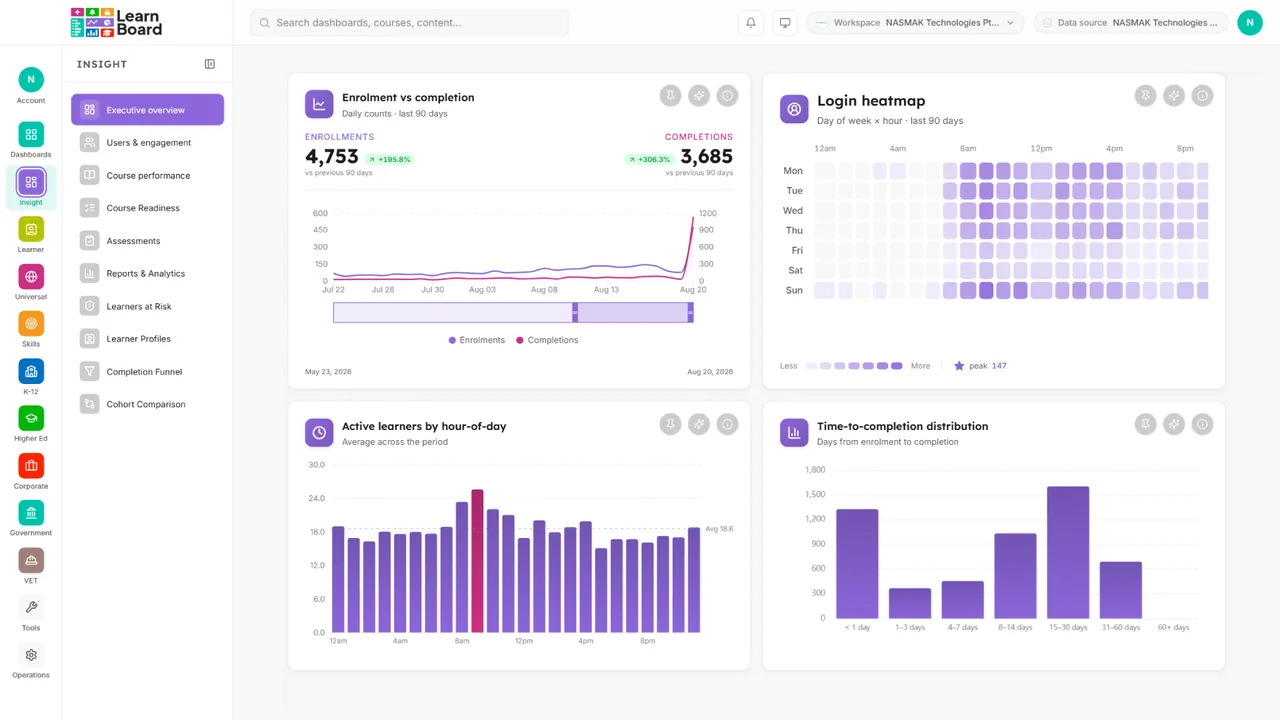
Task: Click AI sparkle icon on Login heatmap
Action: tap(1174, 96)
